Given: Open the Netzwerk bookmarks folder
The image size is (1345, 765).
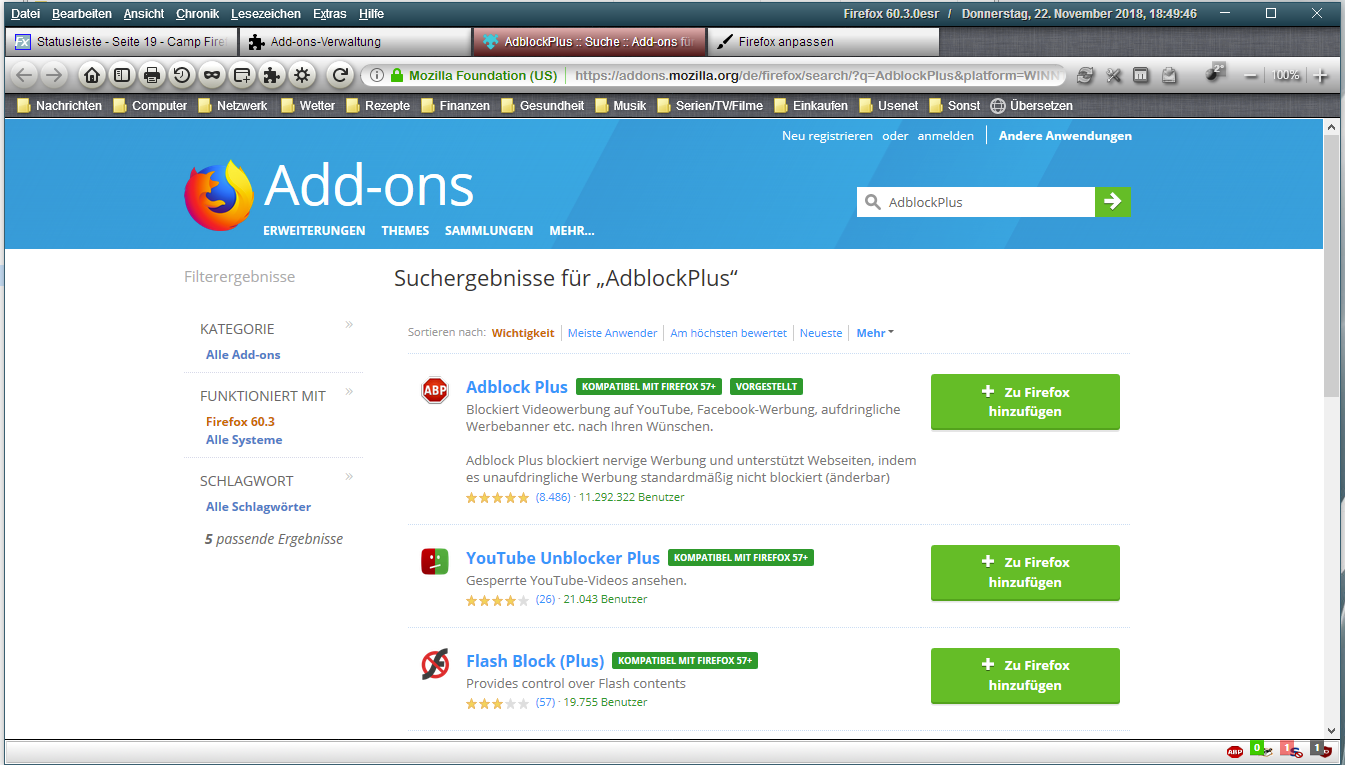Looking at the screenshot, I should coord(232,106).
